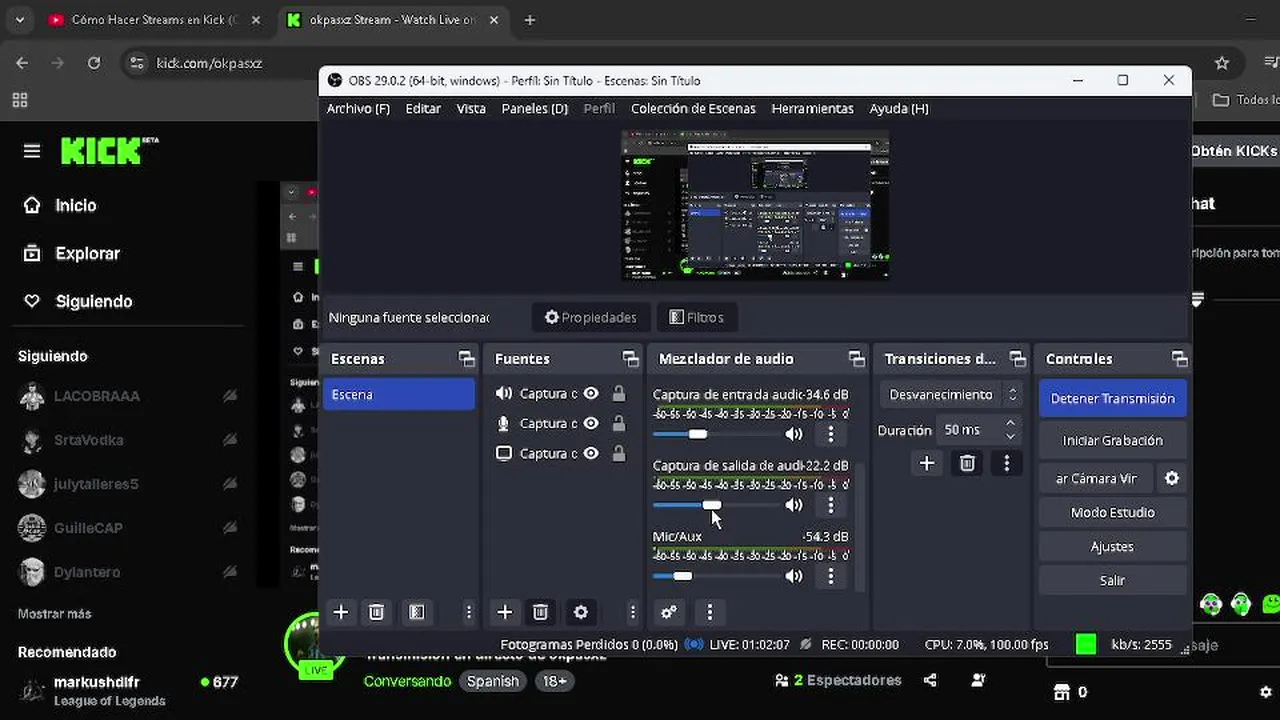Open options for Captura de entrada audio
The image size is (1280, 720).
(830, 434)
